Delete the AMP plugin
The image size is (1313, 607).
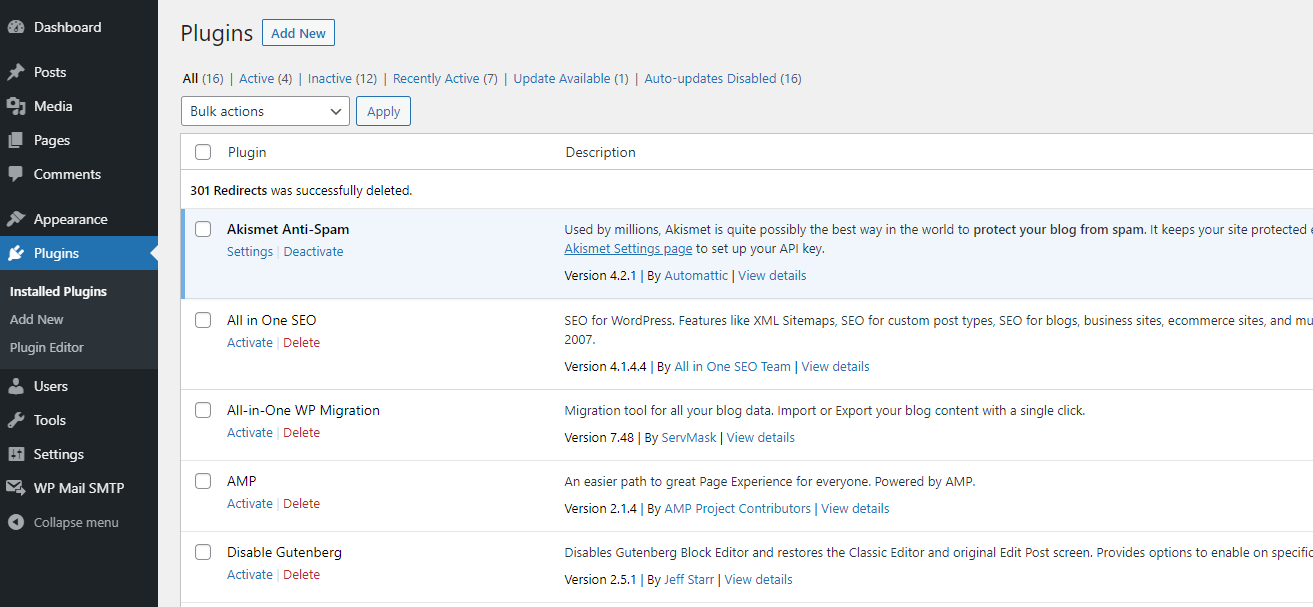(301, 504)
